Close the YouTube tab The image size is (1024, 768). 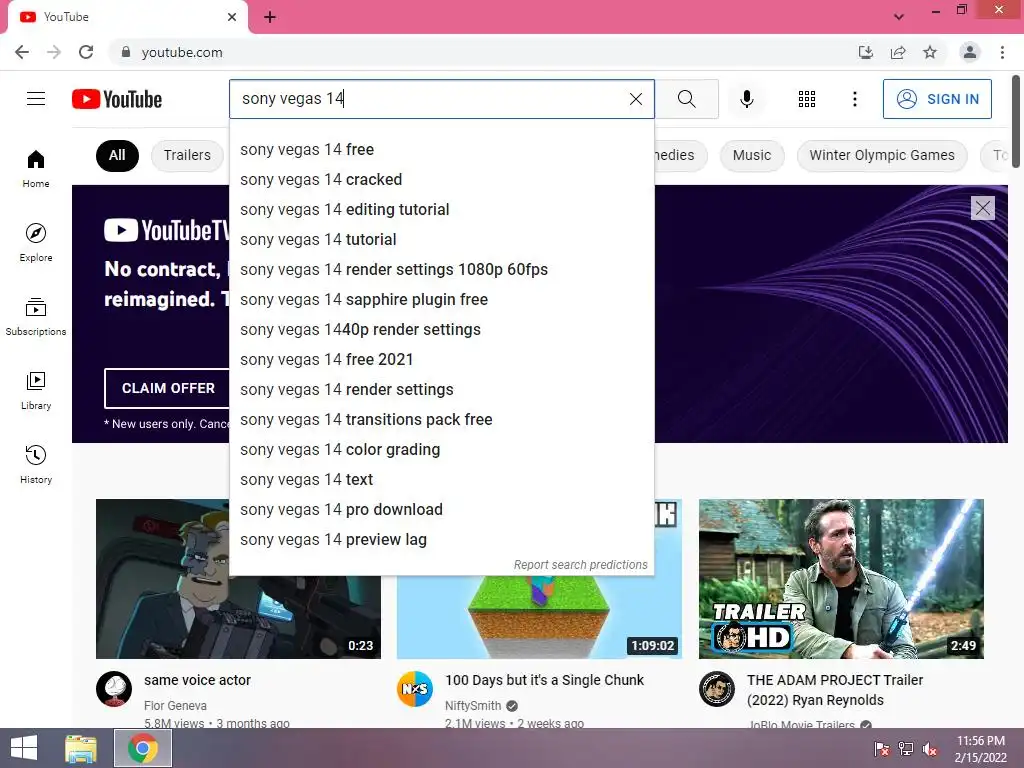point(232,17)
